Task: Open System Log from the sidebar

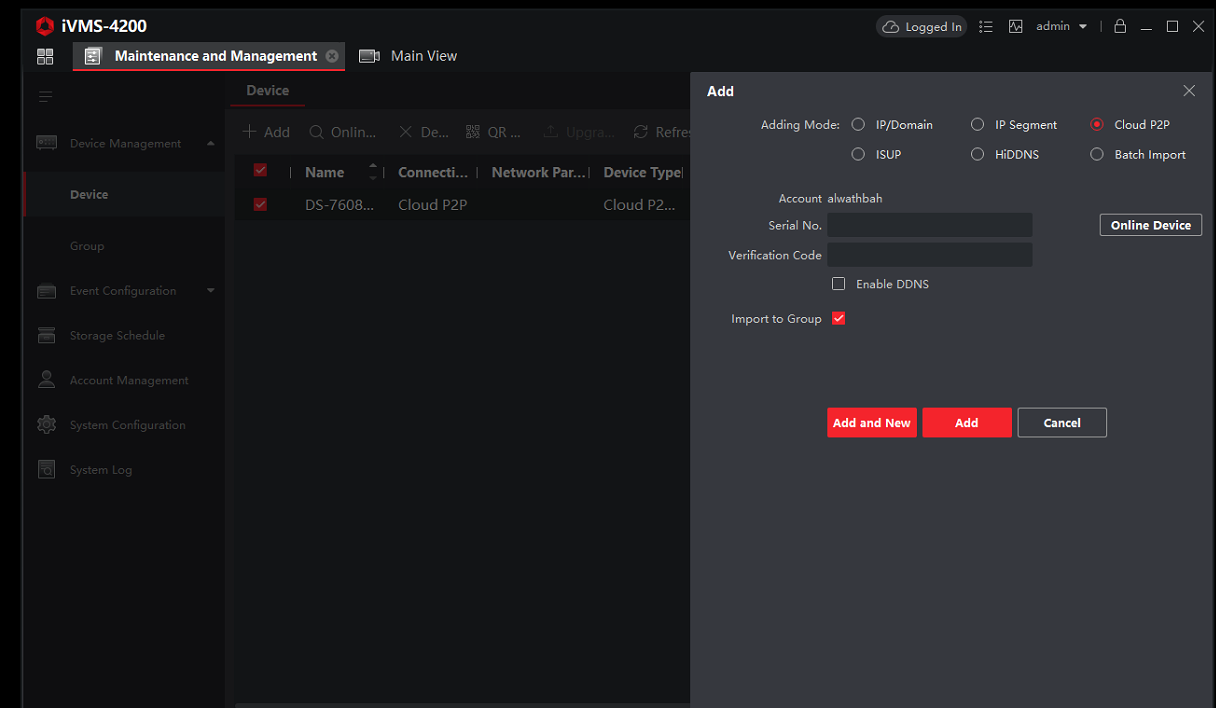Action: tap(100, 470)
